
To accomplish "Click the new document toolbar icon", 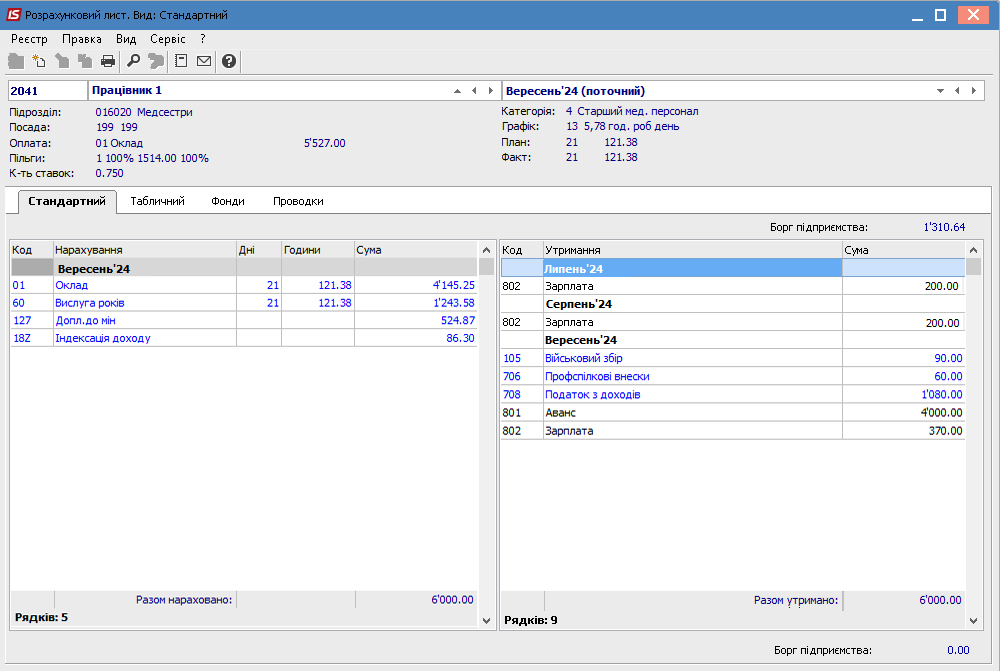I will [39, 61].
